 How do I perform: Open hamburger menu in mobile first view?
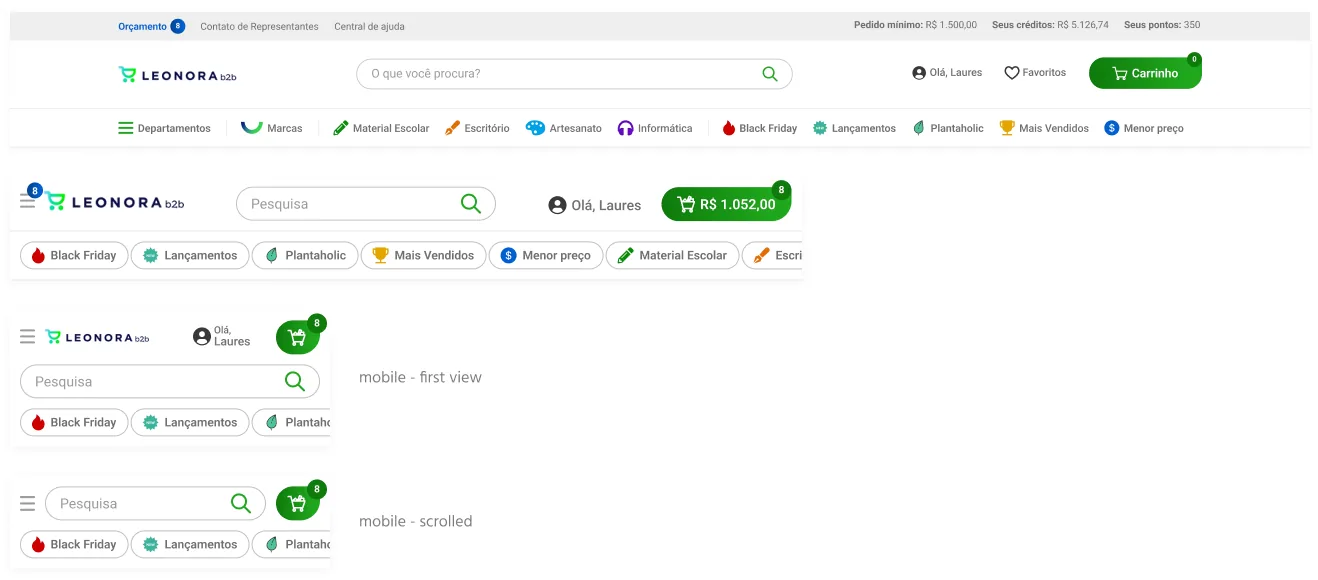[28, 337]
